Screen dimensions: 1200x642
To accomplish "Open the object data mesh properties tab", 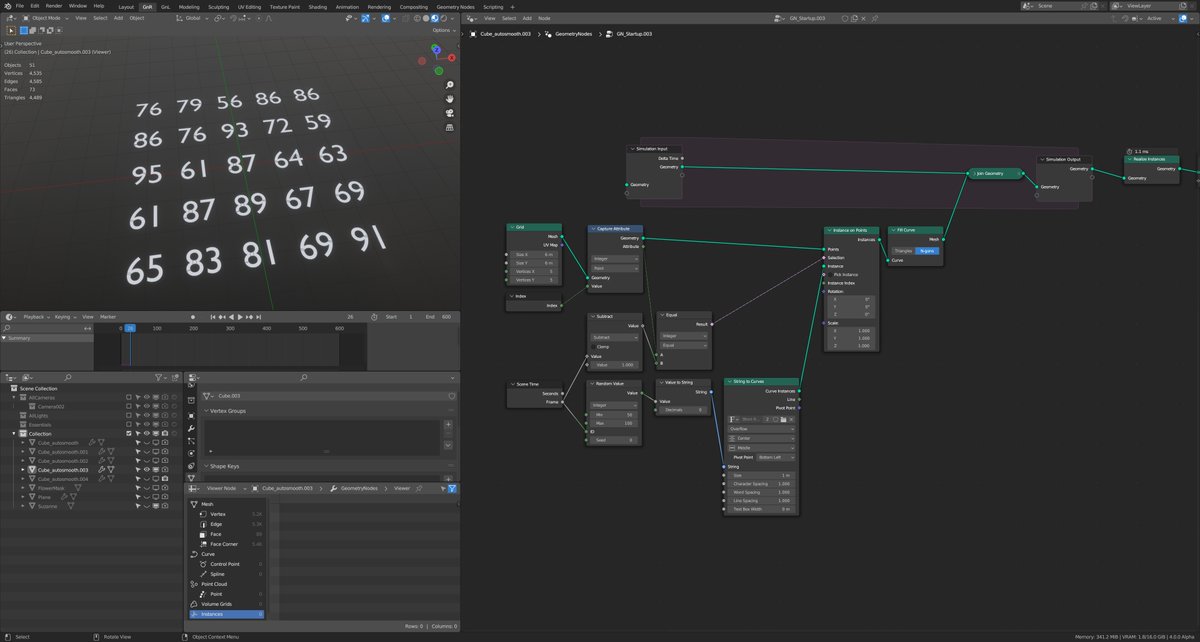I will pyautogui.click(x=191, y=478).
